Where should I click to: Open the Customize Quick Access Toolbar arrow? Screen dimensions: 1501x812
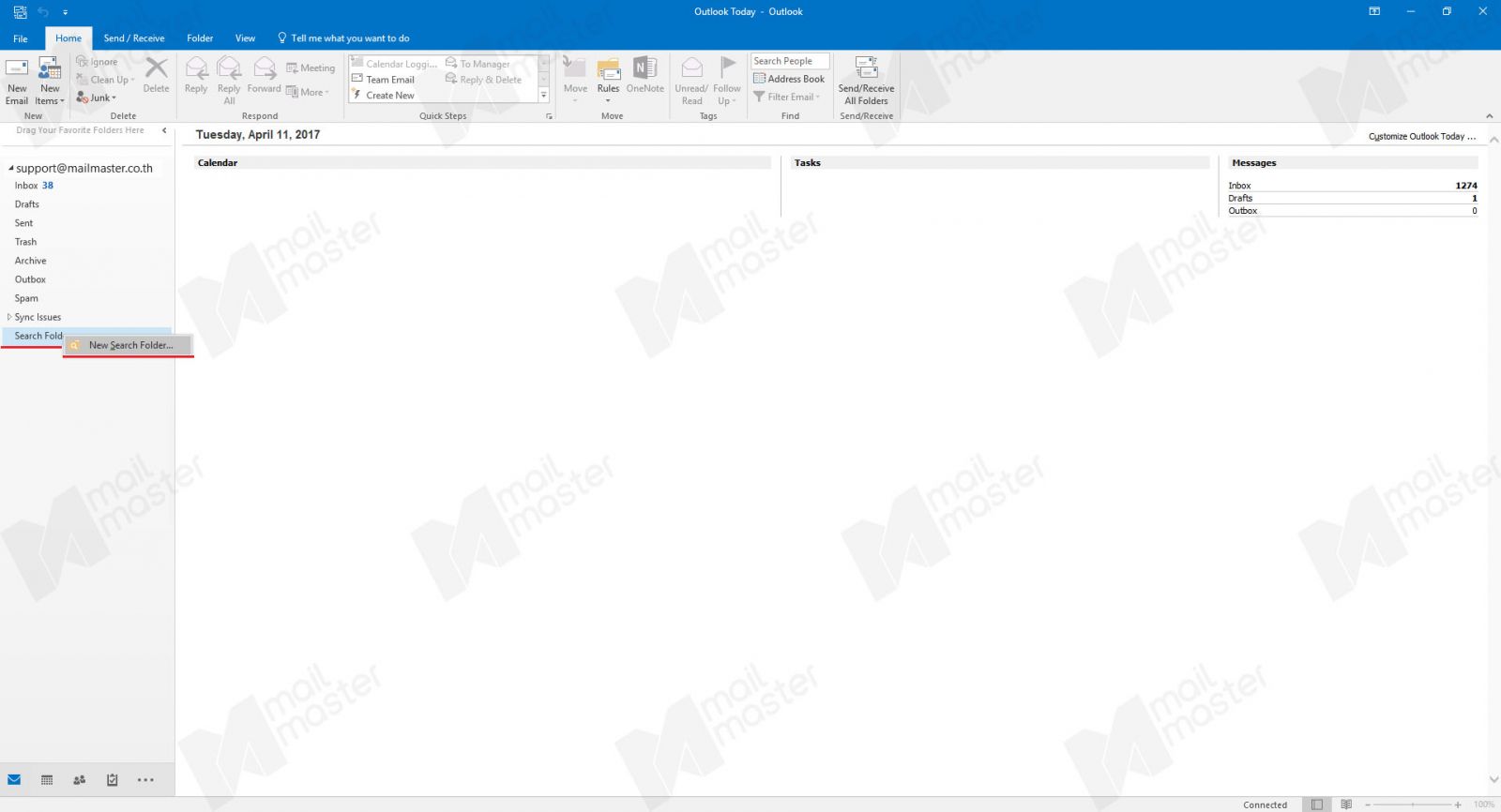coord(66,13)
